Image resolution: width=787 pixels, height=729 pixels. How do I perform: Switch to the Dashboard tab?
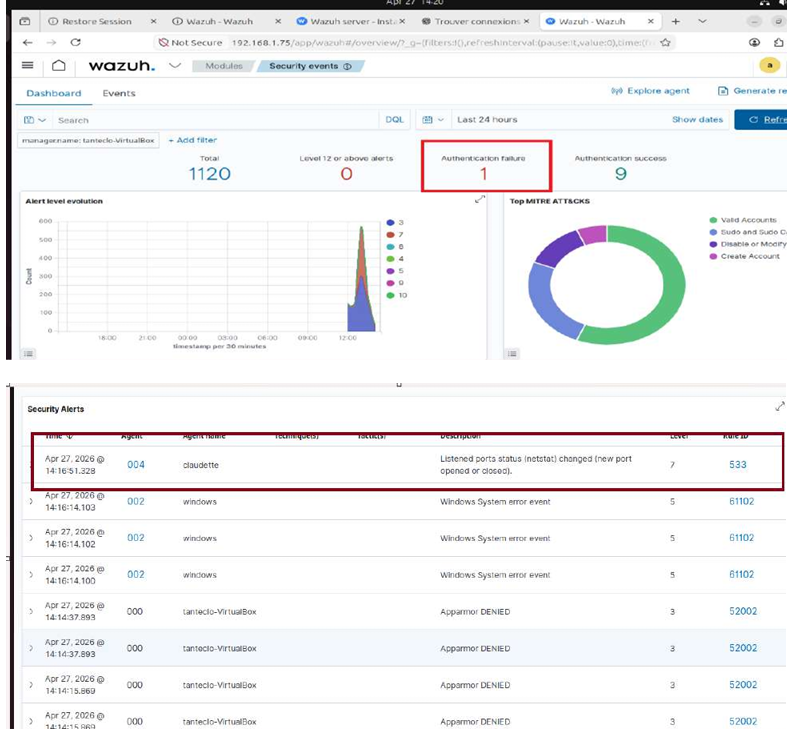[x=54, y=93]
